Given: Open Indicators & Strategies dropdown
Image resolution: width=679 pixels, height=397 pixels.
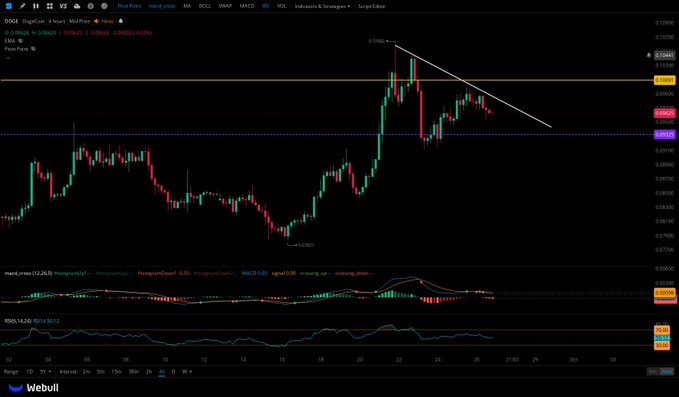Looking at the screenshot, I should pyautogui.click(x=322, y=6).
